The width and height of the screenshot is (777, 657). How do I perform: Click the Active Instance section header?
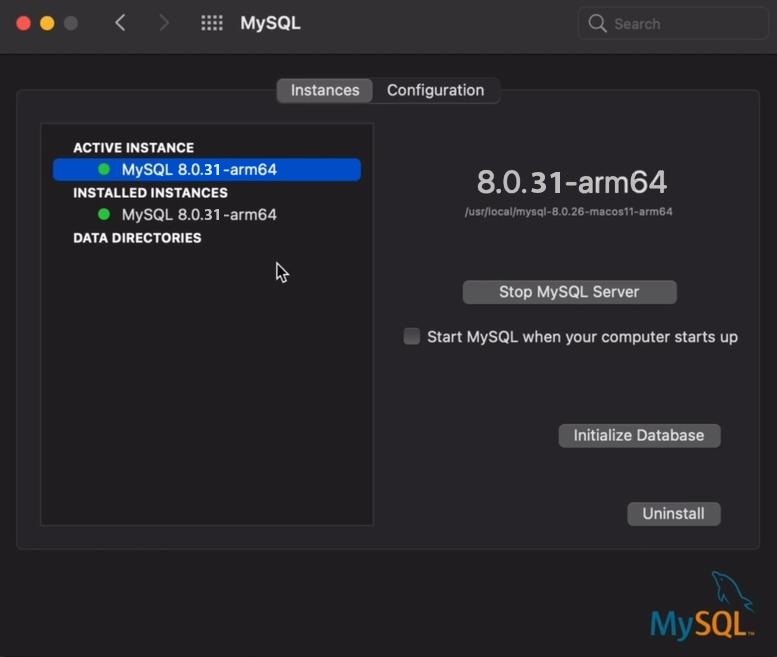[x=134, y=148]
